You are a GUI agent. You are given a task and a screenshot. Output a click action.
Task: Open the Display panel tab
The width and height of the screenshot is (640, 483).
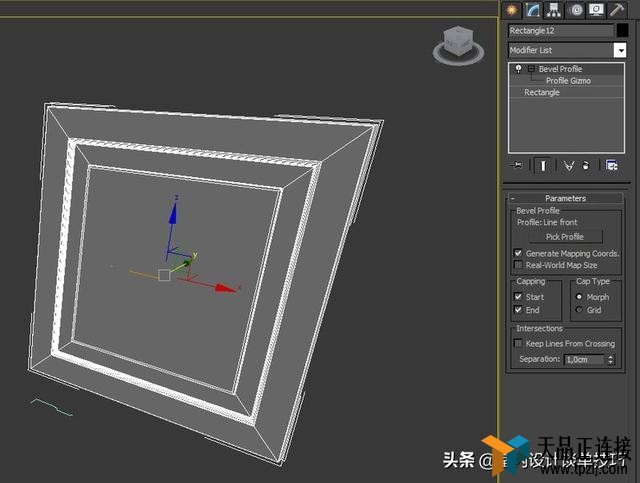(596, 10)
